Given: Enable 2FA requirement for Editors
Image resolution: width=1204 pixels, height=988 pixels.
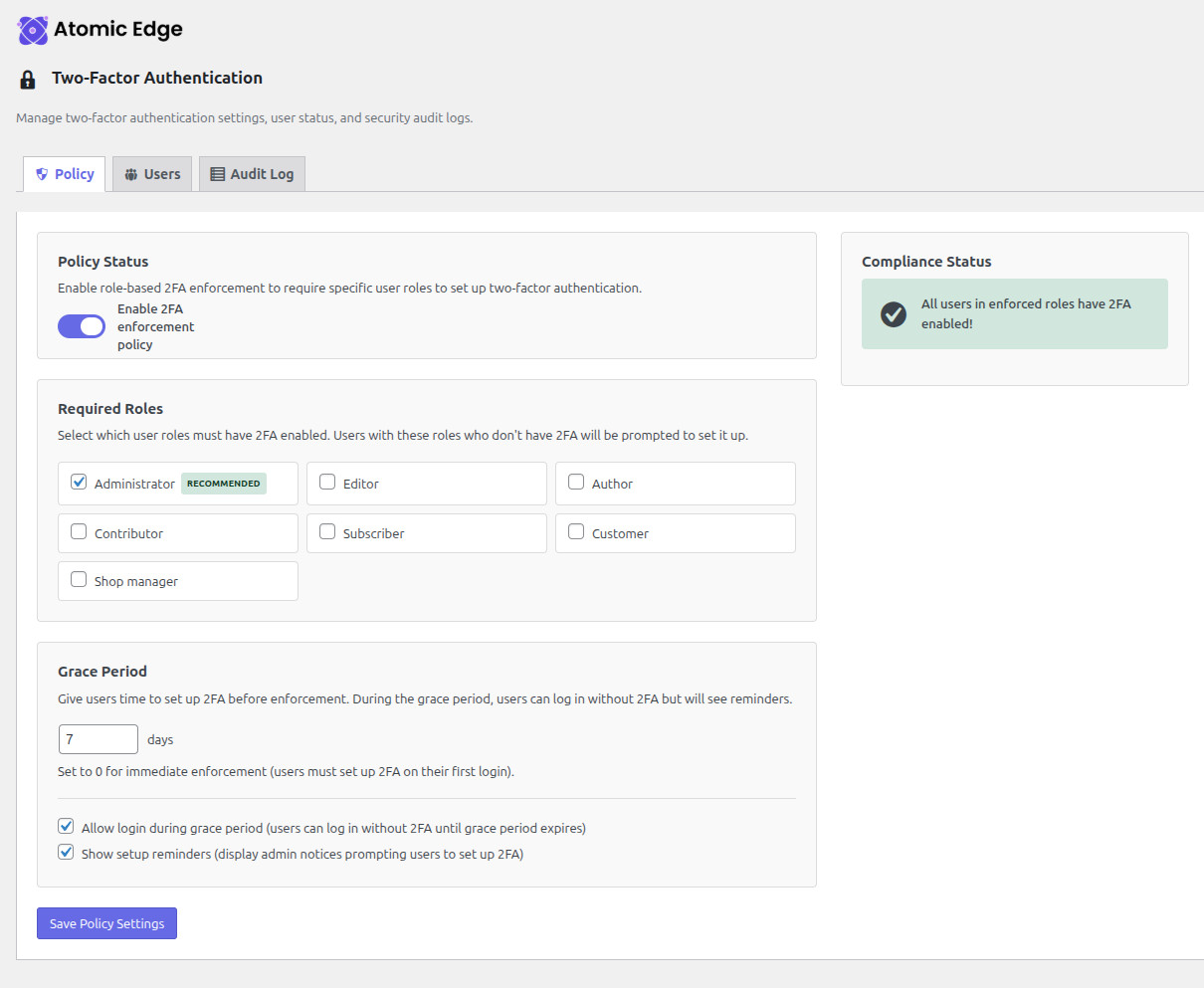Looking at the screenshot, I should tap(327, 482).
